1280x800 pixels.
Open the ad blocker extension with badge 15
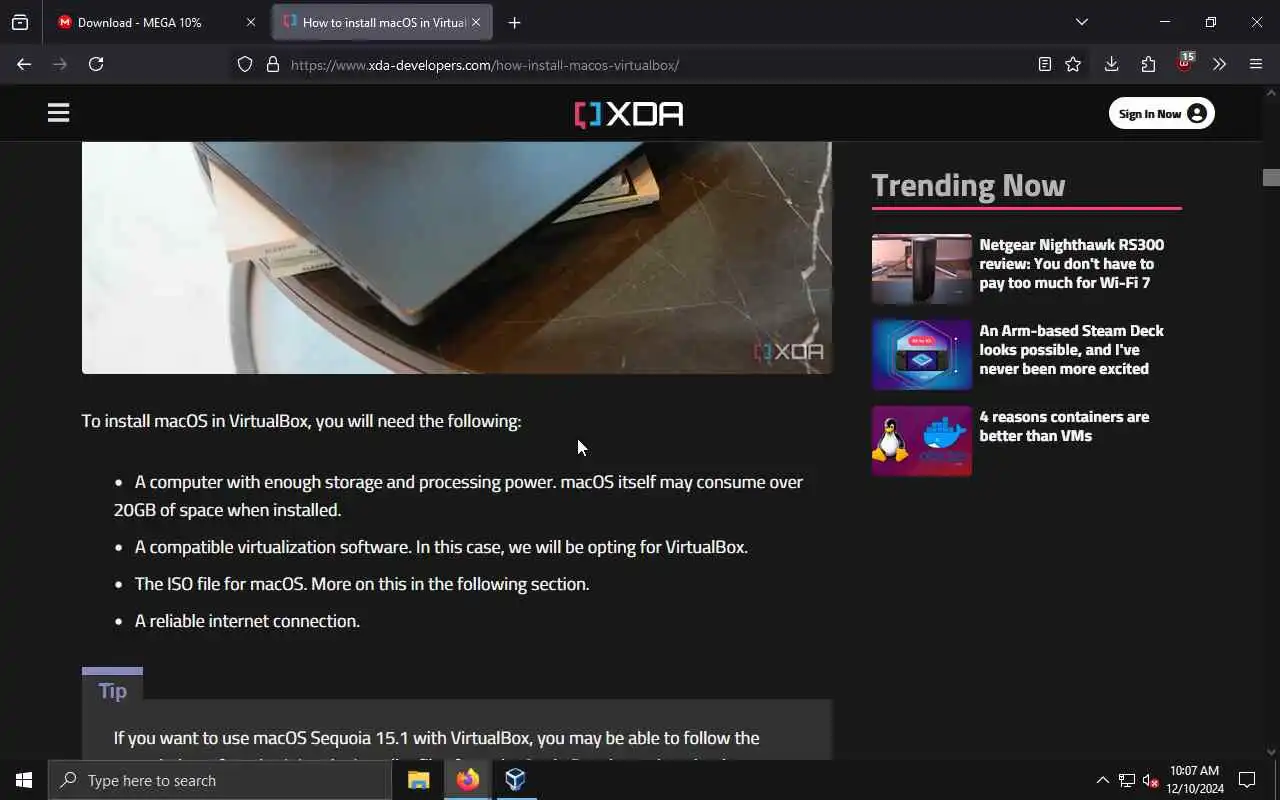tap(1185, 63)
